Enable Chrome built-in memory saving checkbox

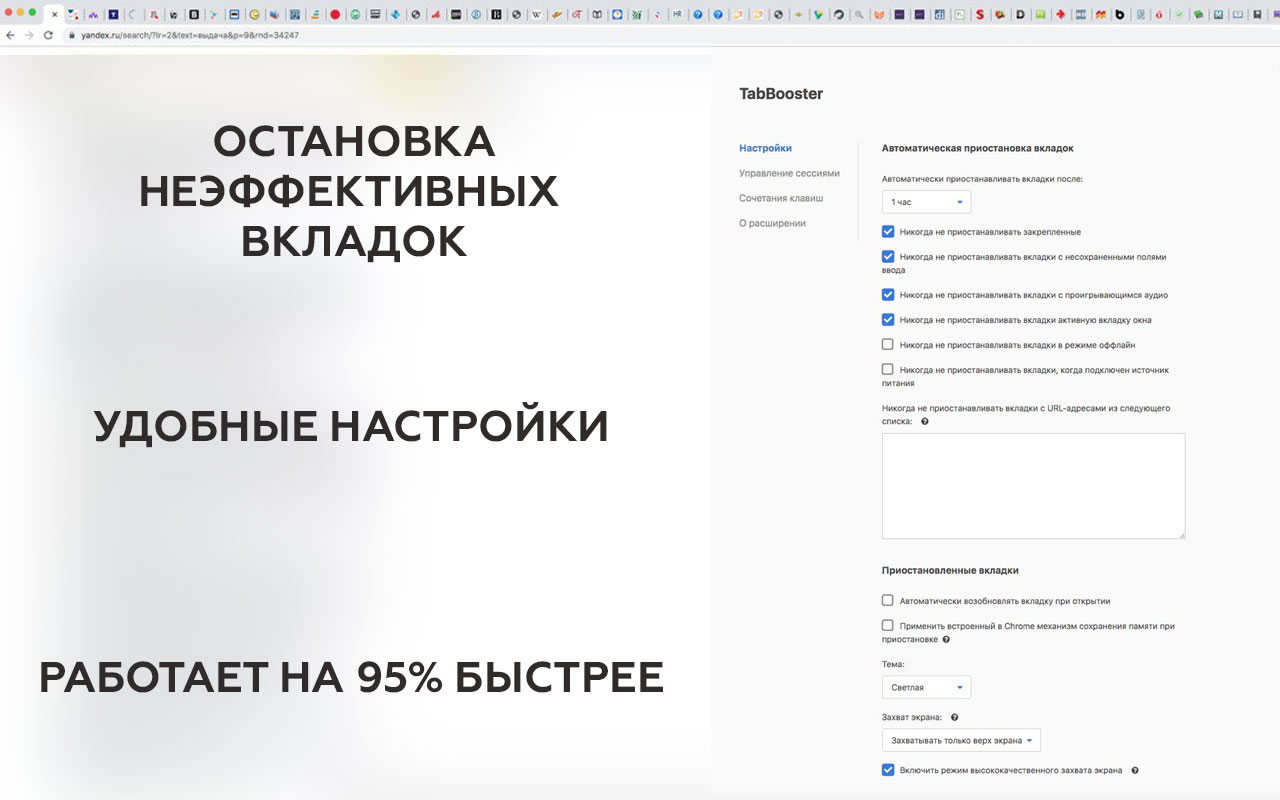888,626
